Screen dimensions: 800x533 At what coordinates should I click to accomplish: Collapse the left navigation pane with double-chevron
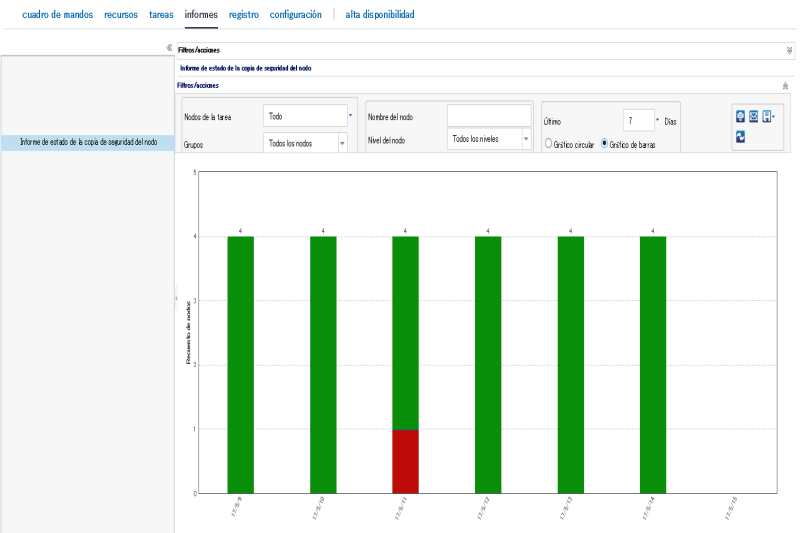(x=169, y=48)
